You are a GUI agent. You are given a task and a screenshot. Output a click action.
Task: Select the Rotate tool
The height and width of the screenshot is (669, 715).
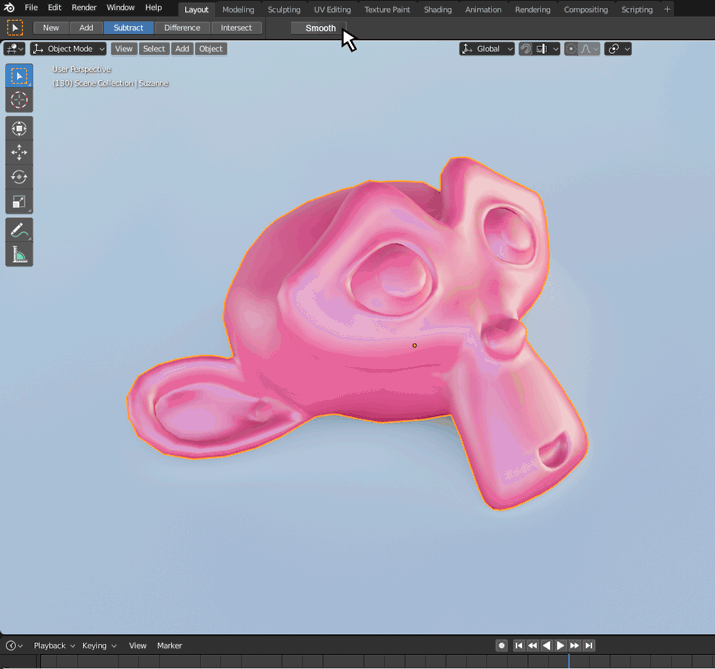point(19,177)
